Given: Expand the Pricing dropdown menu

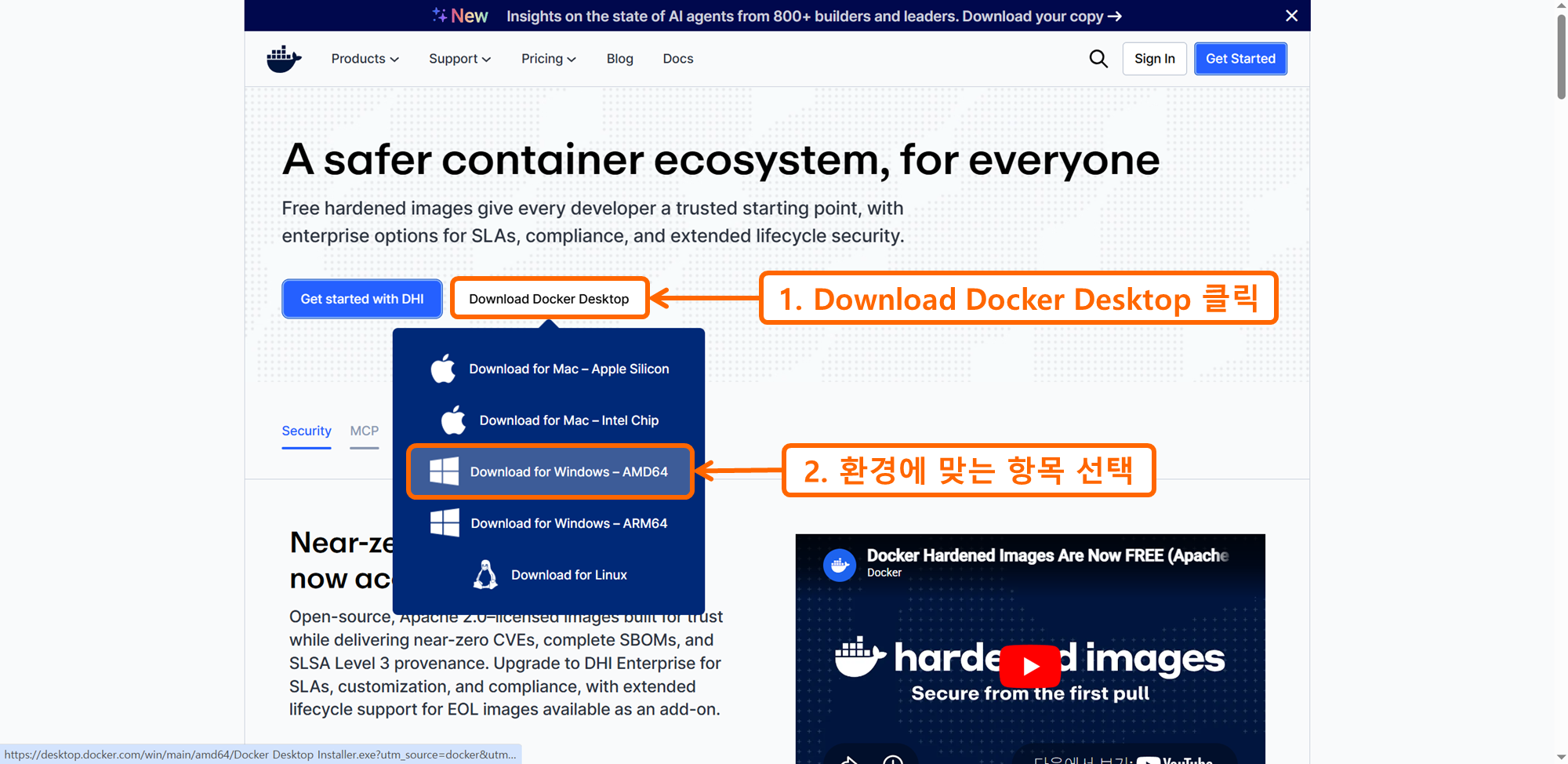Looking at the screenshot, I should click(x=549, y=59).
